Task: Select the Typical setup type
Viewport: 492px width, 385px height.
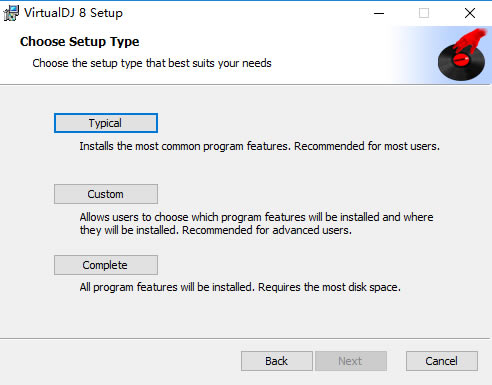Action: (x=106, y=123)
